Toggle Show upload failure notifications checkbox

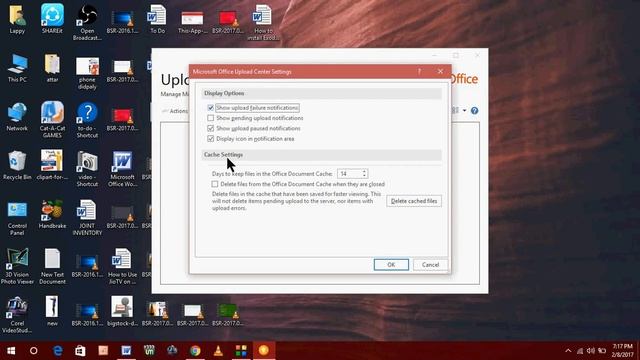point(211,108)
